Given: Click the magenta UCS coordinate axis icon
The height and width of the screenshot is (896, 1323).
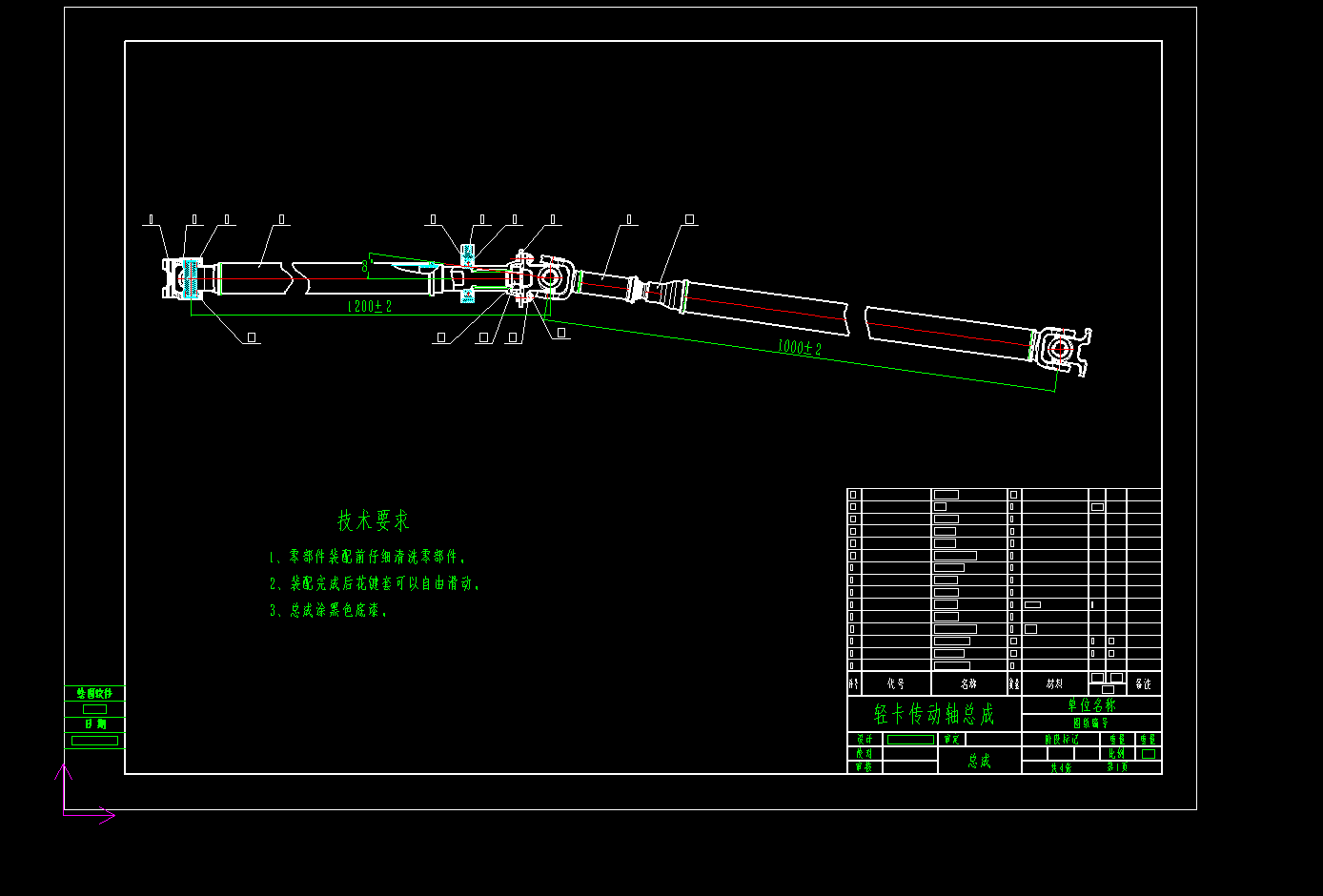Looking at the screenshot, I should point(87,793).
